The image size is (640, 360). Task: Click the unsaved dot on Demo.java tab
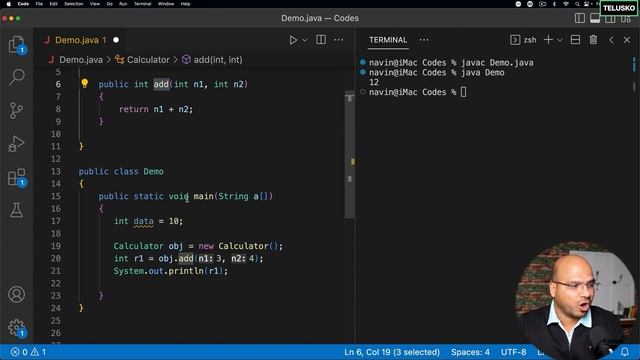pos(116,40)
